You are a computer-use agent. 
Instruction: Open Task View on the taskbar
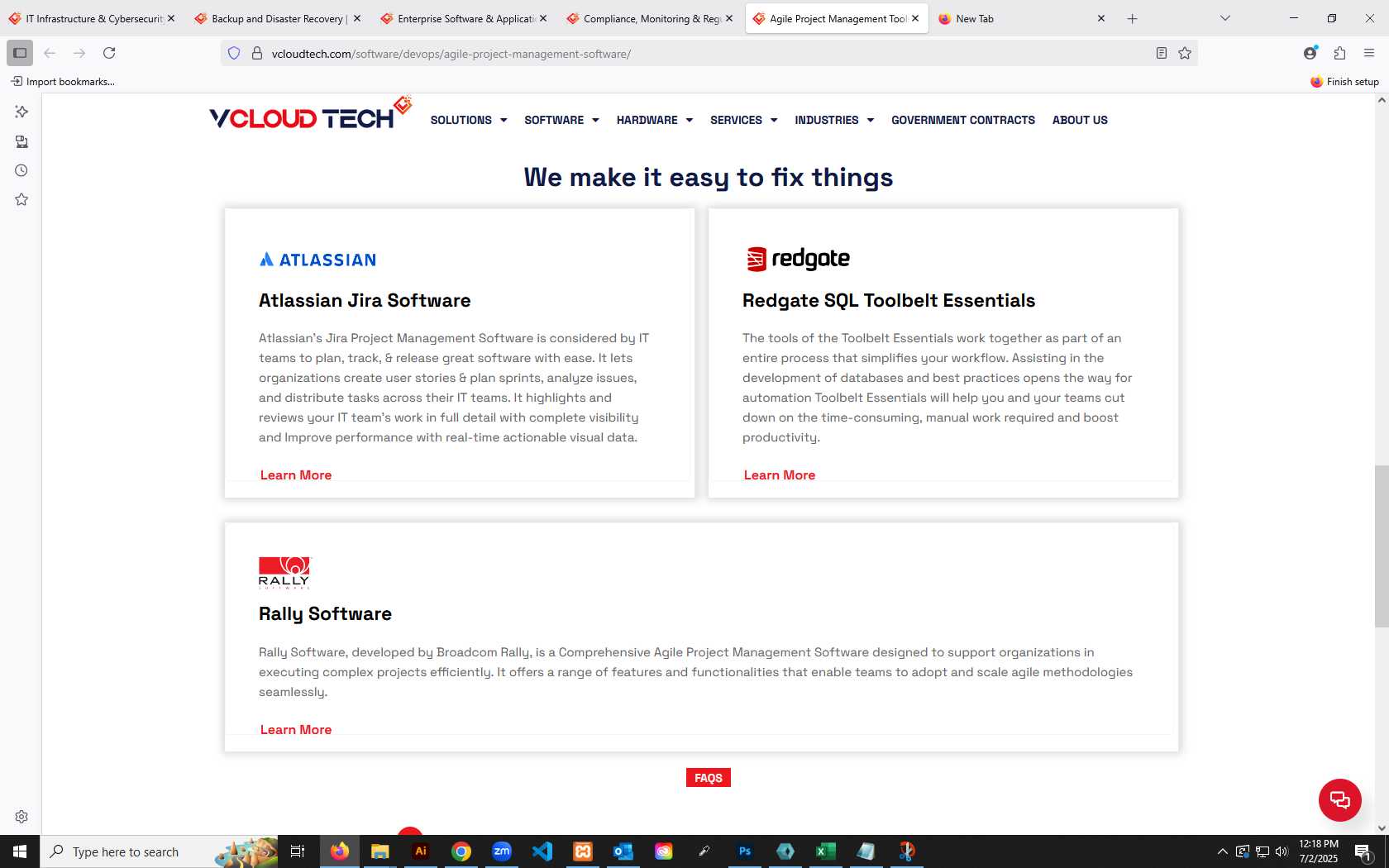(298, 851)
